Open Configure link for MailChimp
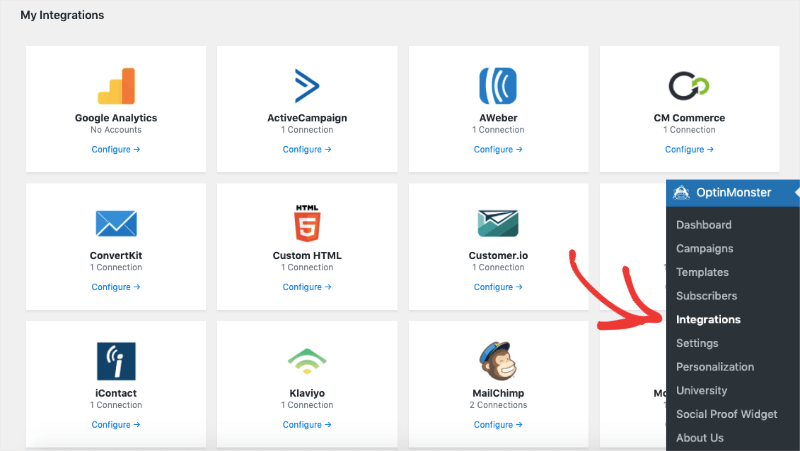Image resolution: width=800 pixels, height=451 pixels. tap(498, 425)
